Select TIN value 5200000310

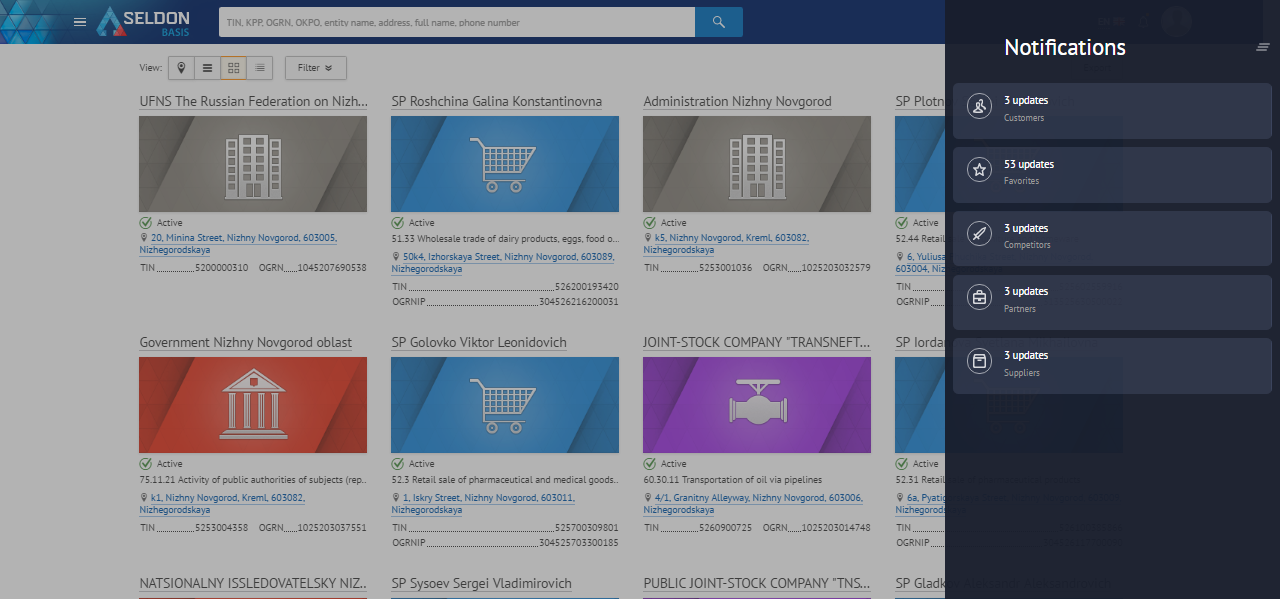[x=222, y=268]
